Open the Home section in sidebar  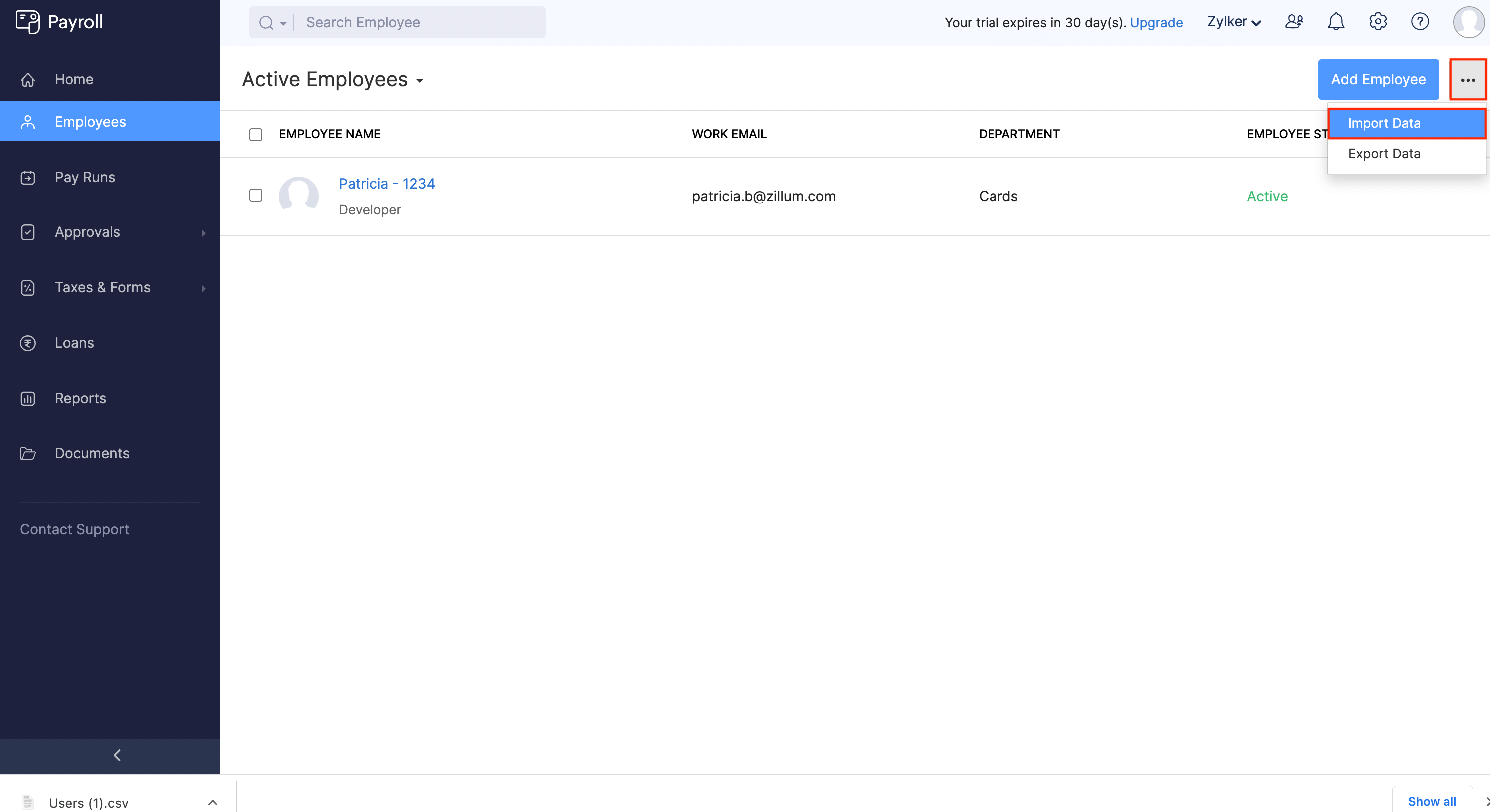[74, 79]
